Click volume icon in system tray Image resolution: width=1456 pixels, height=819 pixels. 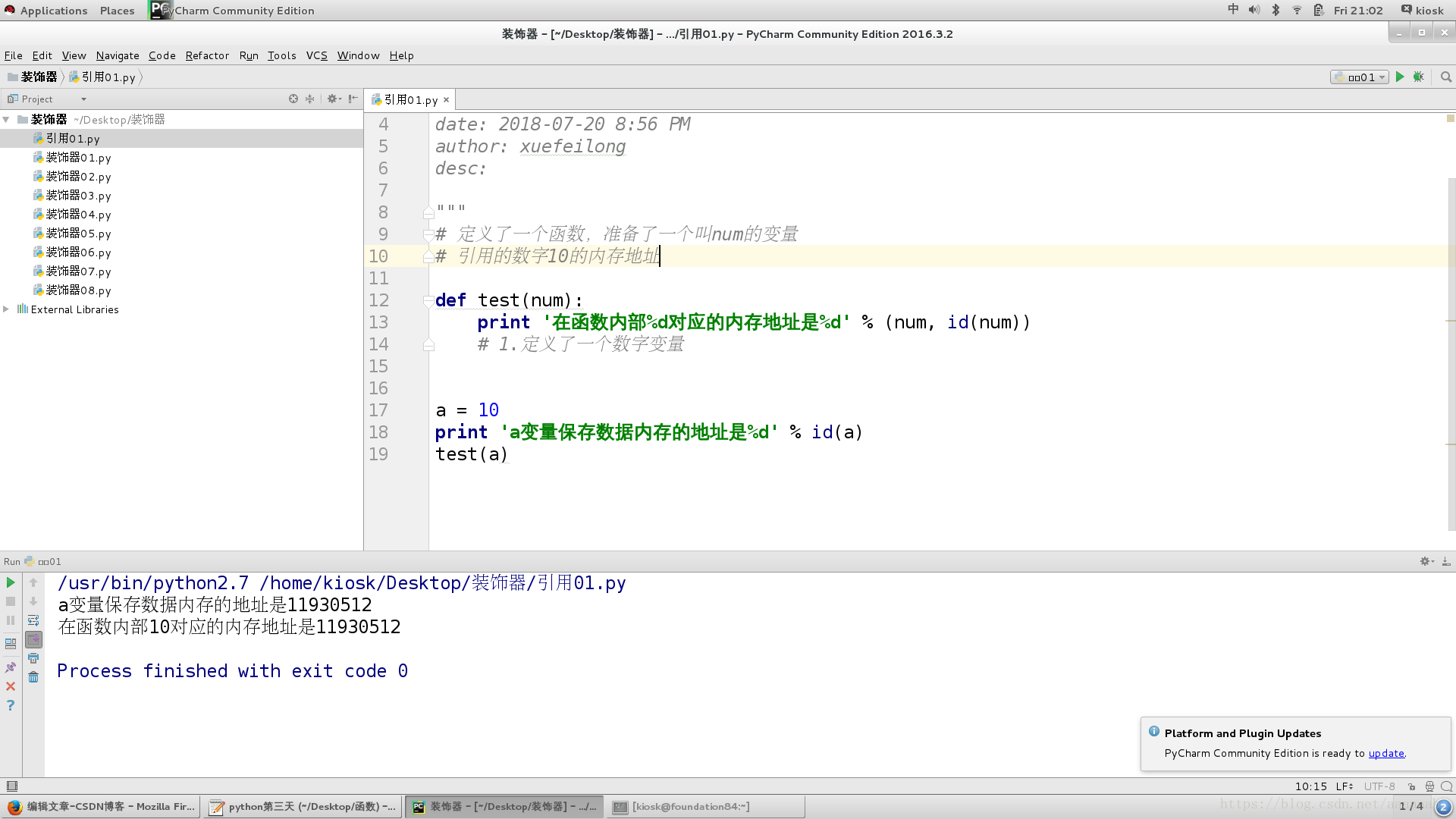[1254, 10]
